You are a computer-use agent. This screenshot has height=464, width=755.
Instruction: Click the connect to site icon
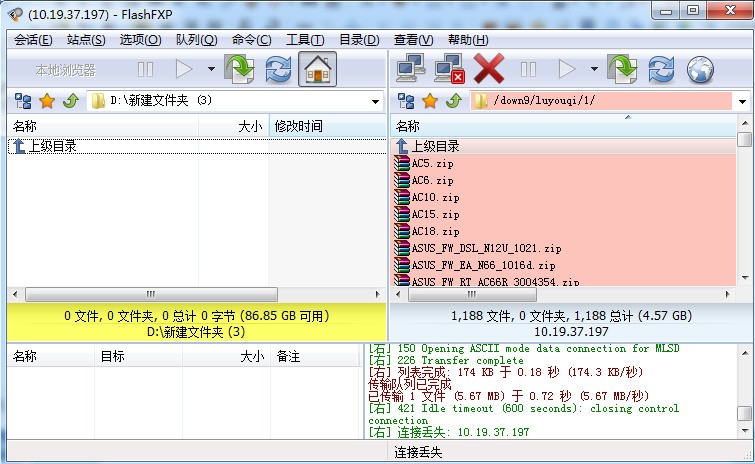(x=407, y=69)
